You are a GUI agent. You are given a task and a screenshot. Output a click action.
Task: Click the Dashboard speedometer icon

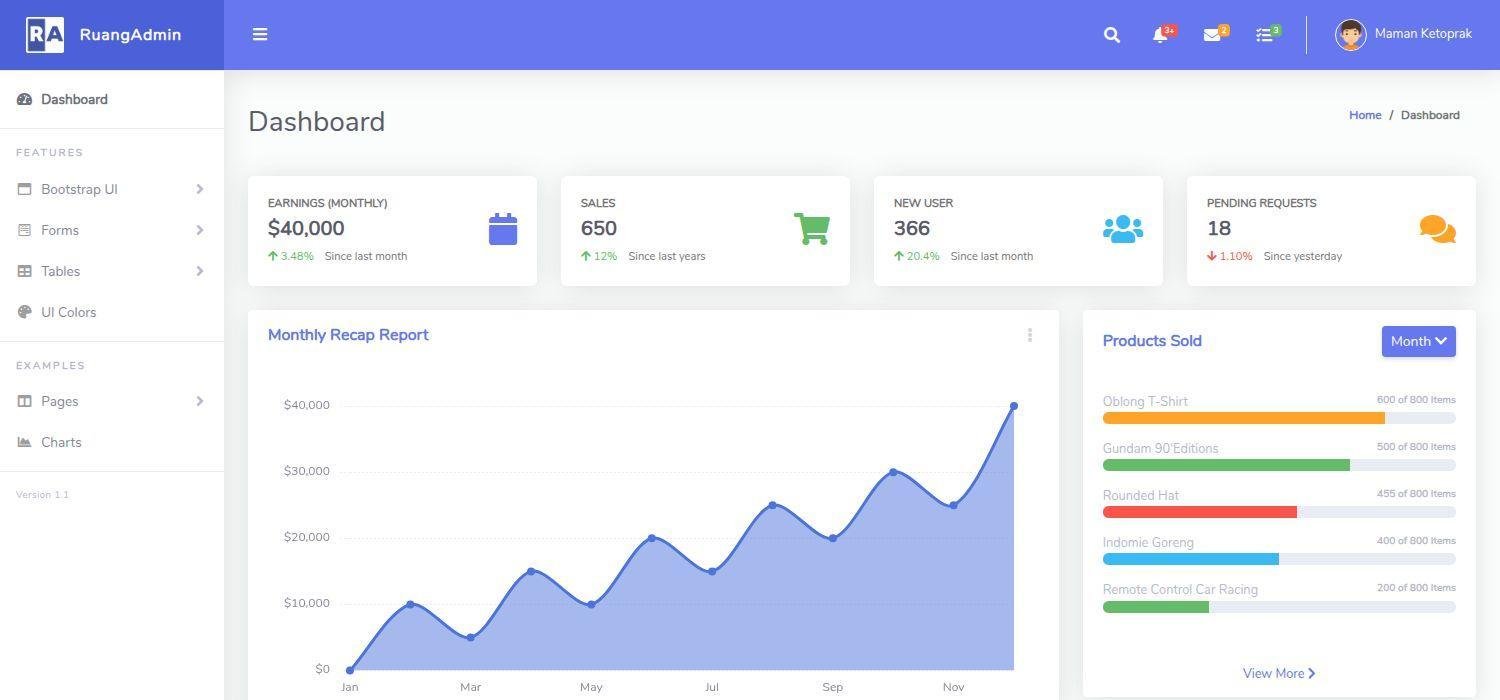pos(25,99)
